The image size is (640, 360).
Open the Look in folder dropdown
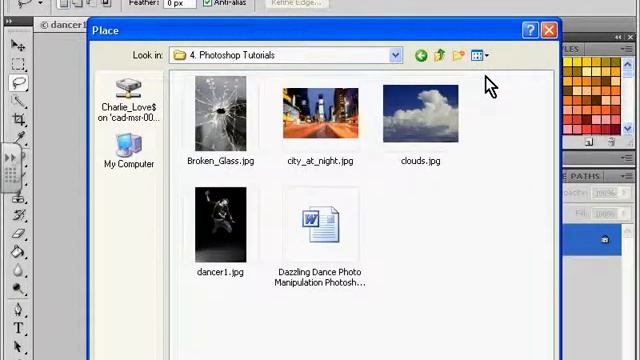pos(395,55)
